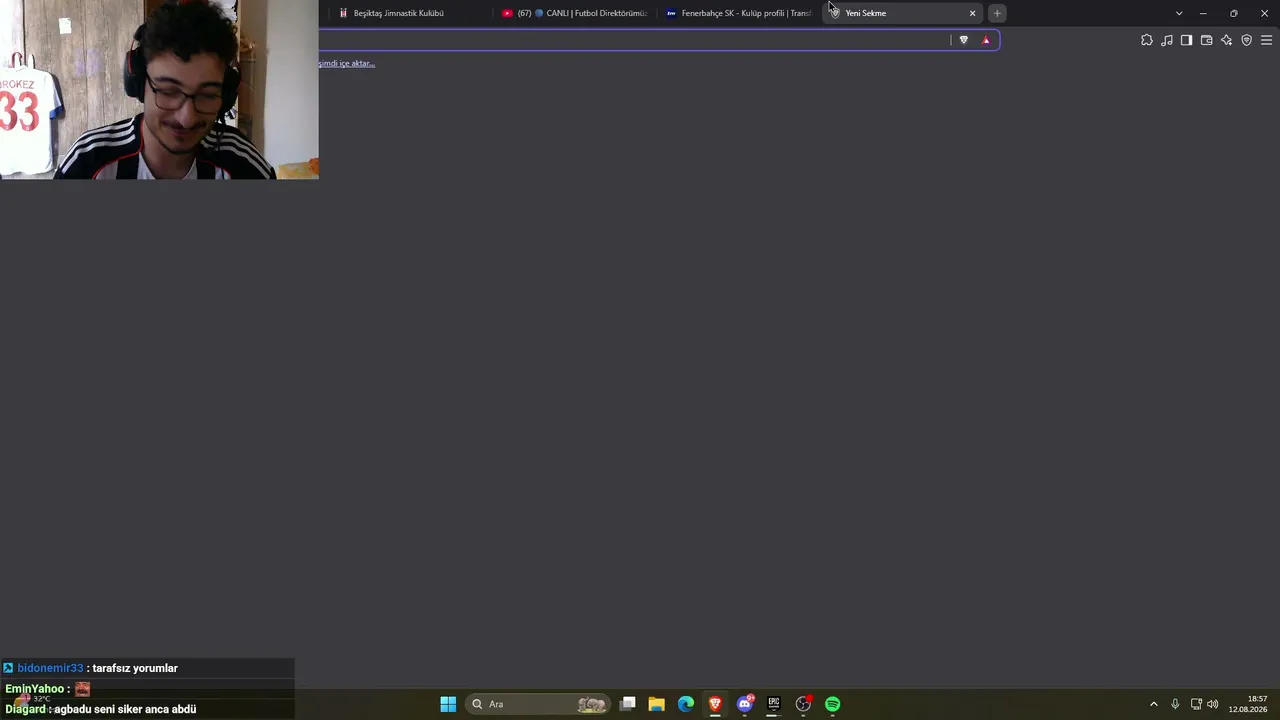Open the media control music note icon
1280x720 pixels.
tap(1167, 40)
